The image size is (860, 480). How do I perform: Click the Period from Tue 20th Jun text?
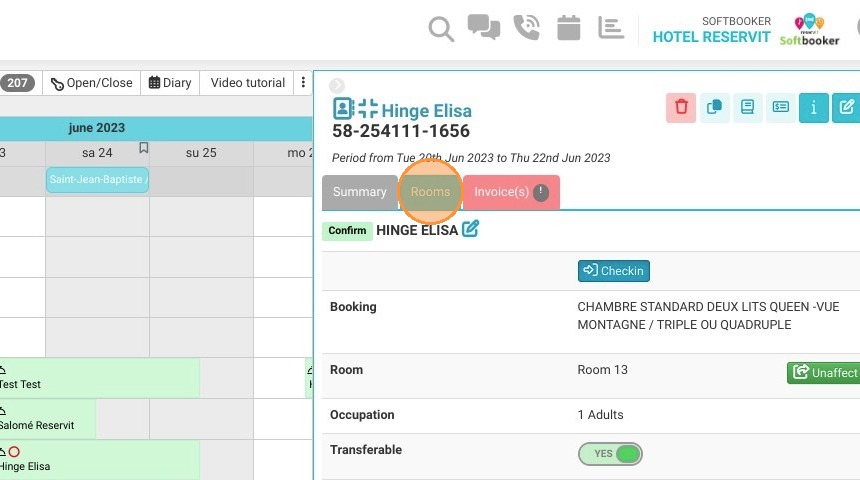(x=471, y=158)
